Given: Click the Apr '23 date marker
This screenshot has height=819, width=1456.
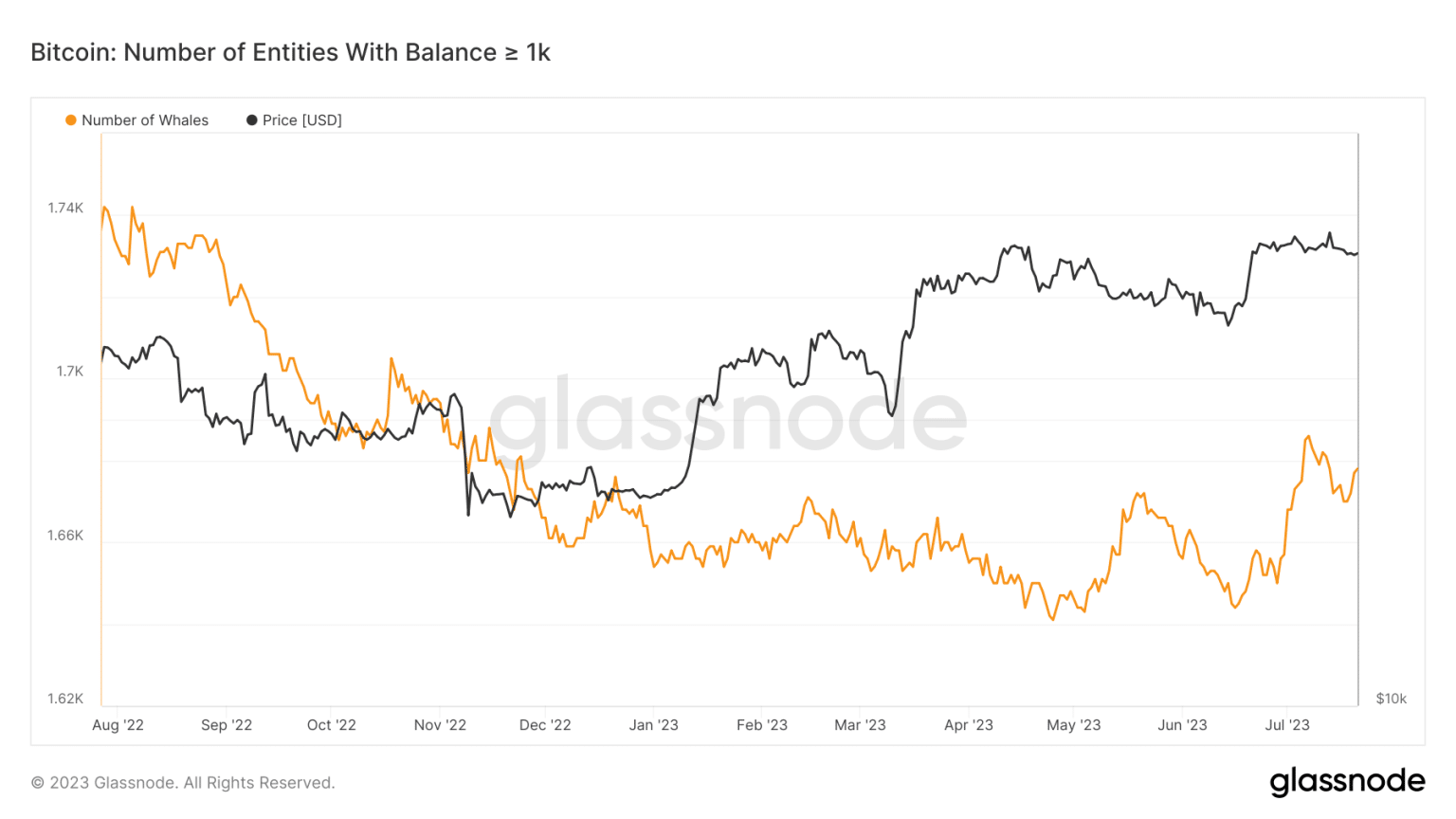Looking at the screenshot, I should [969, 725].
